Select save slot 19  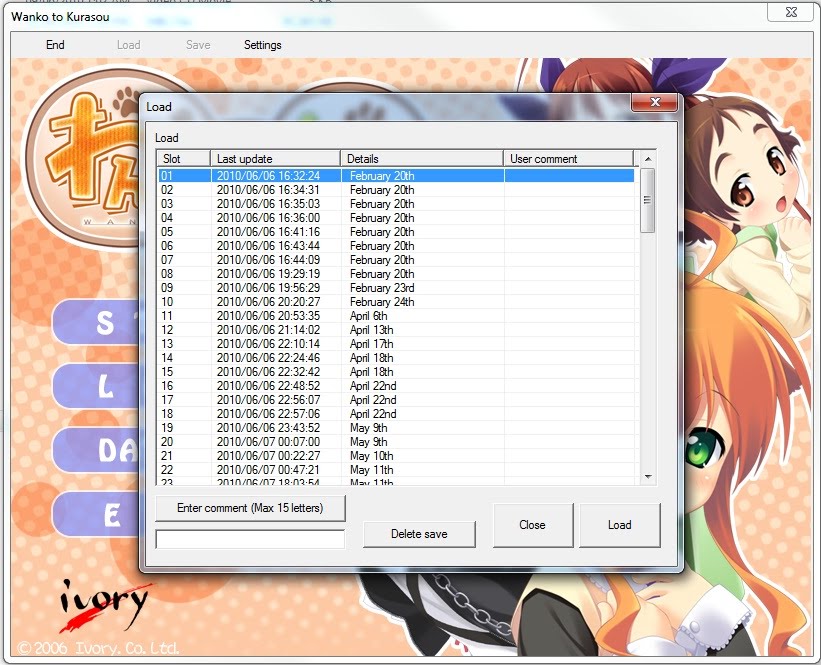pyautogui.click(x=396, y=428)
